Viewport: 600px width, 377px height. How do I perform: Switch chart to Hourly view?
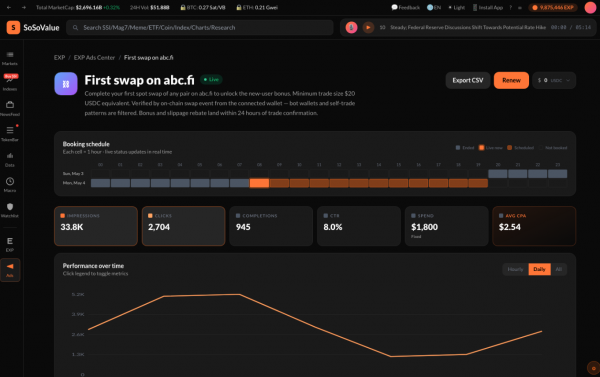point(515,269)
